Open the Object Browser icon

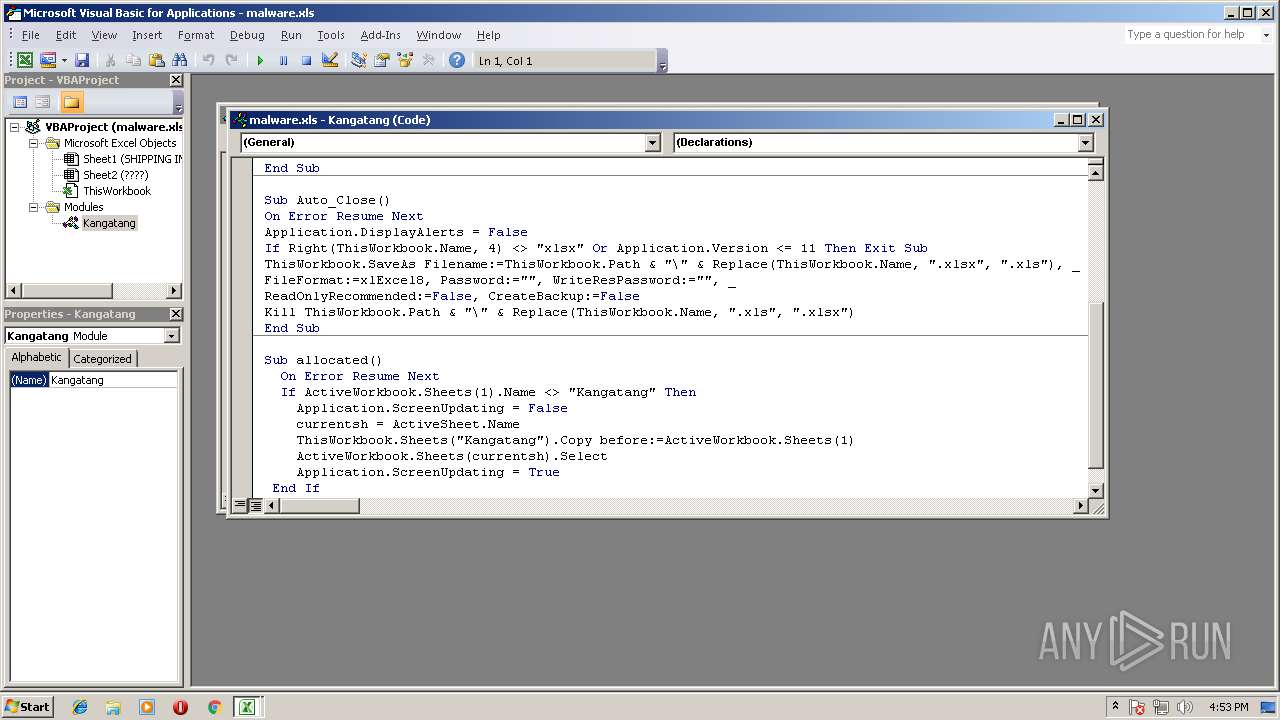pyautogui.click(x=405, y=61)
